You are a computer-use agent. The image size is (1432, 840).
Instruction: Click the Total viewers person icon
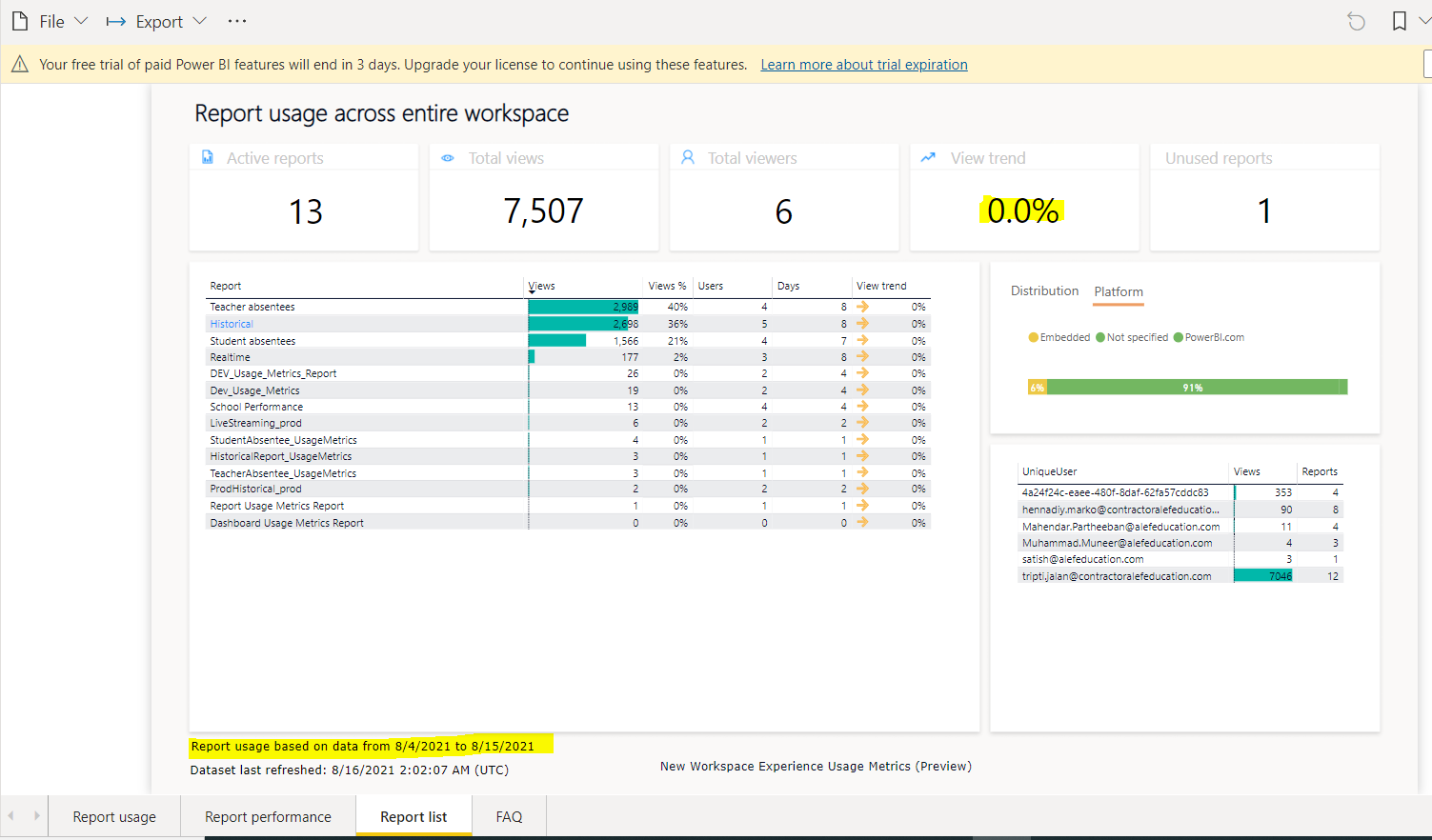click(688, 157)
